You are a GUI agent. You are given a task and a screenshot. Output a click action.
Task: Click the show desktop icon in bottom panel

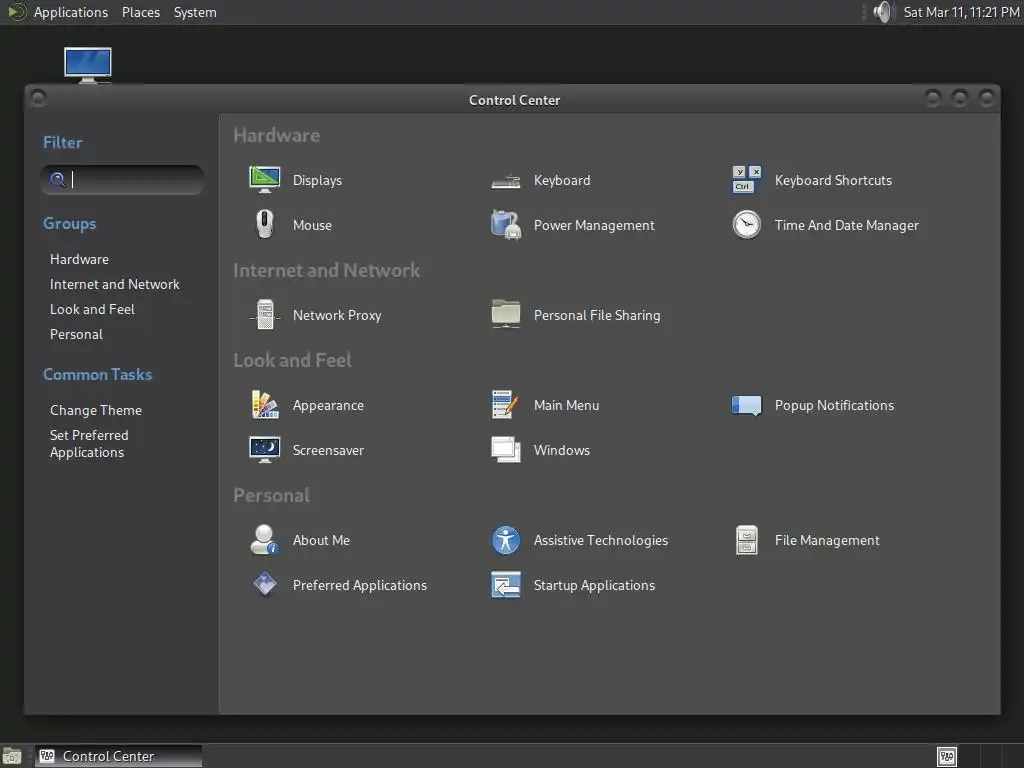pyautogui.click(x=12, y=756)
